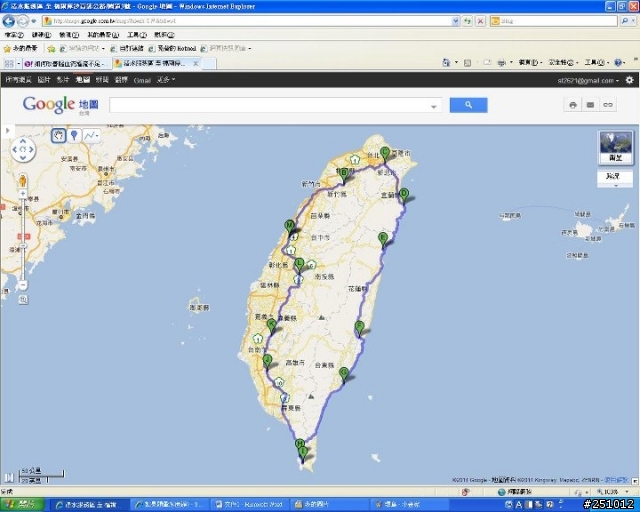The image size is (640, 512).
Task: Zoom out with the minus button
Action: (x=23, y=285)
